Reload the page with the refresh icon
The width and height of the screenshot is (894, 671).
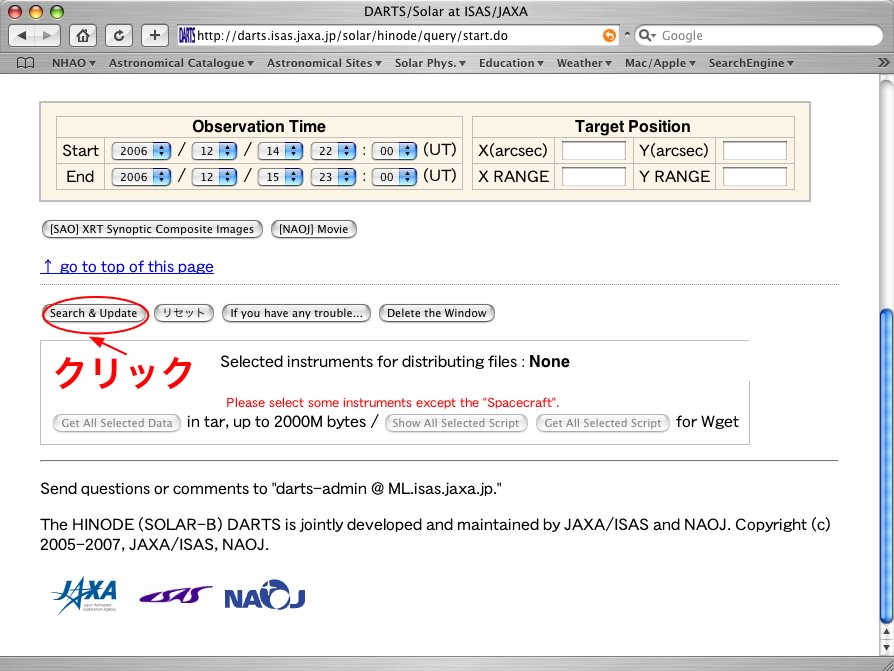119,36
